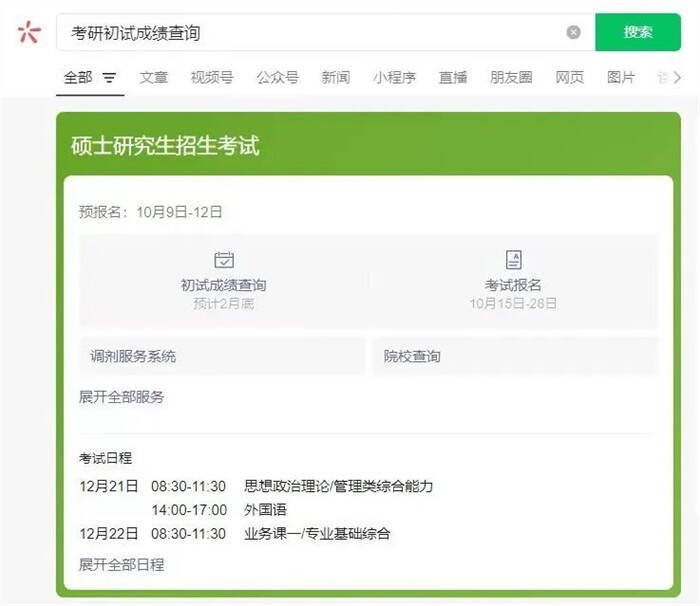This screenshot has height=606, width=700.
Task: Open the 公众号 tab
Action: (277, 78)
